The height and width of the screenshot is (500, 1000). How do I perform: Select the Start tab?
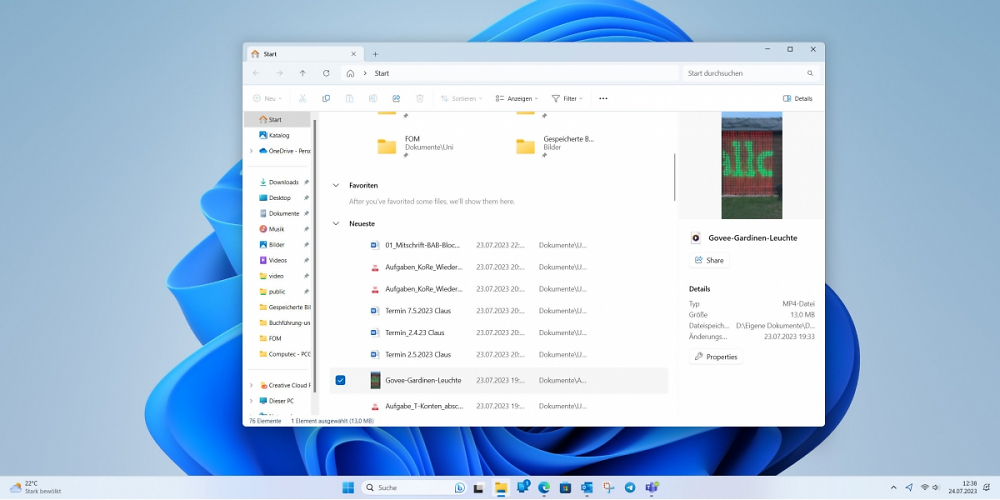click(303, 54)
